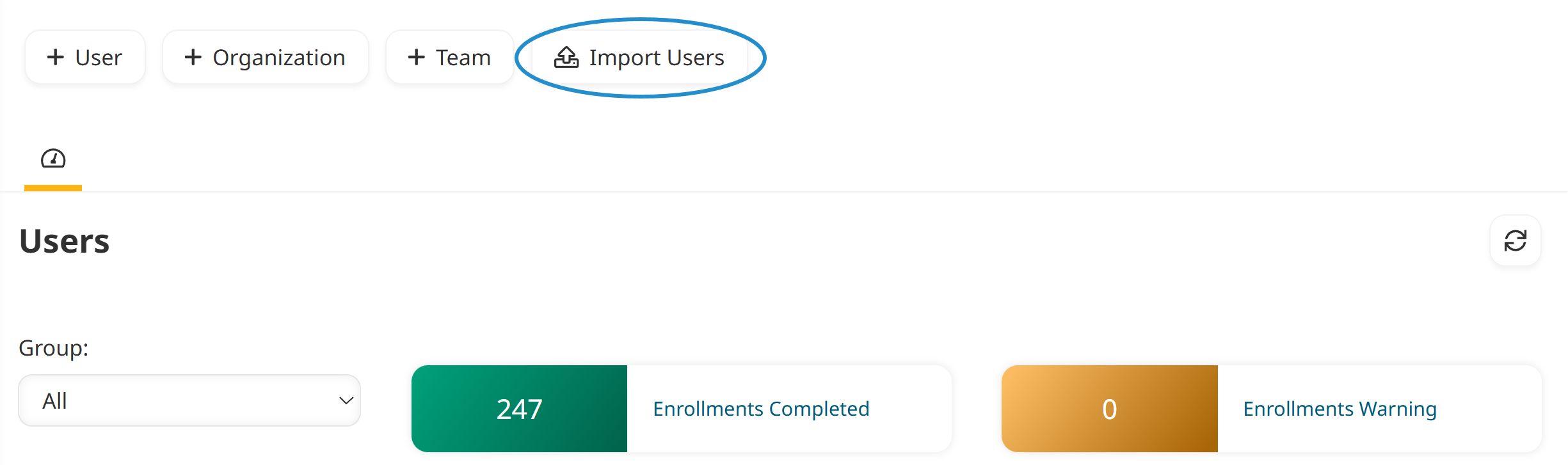Add a new Organization
Screen dimensions: 1568x465
point(266,57)
